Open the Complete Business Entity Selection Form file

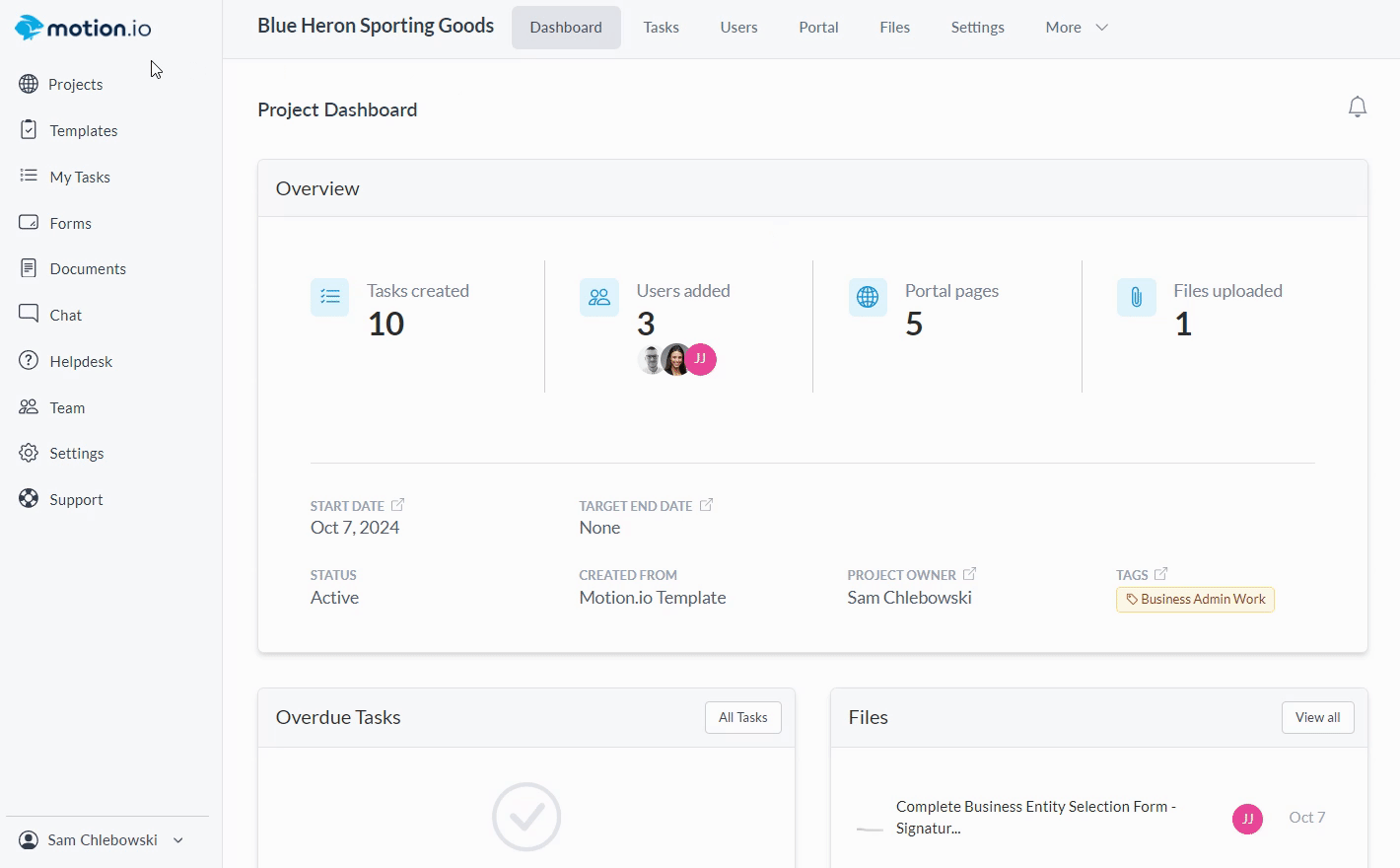pyautogui.click(x=1035, y=817)
